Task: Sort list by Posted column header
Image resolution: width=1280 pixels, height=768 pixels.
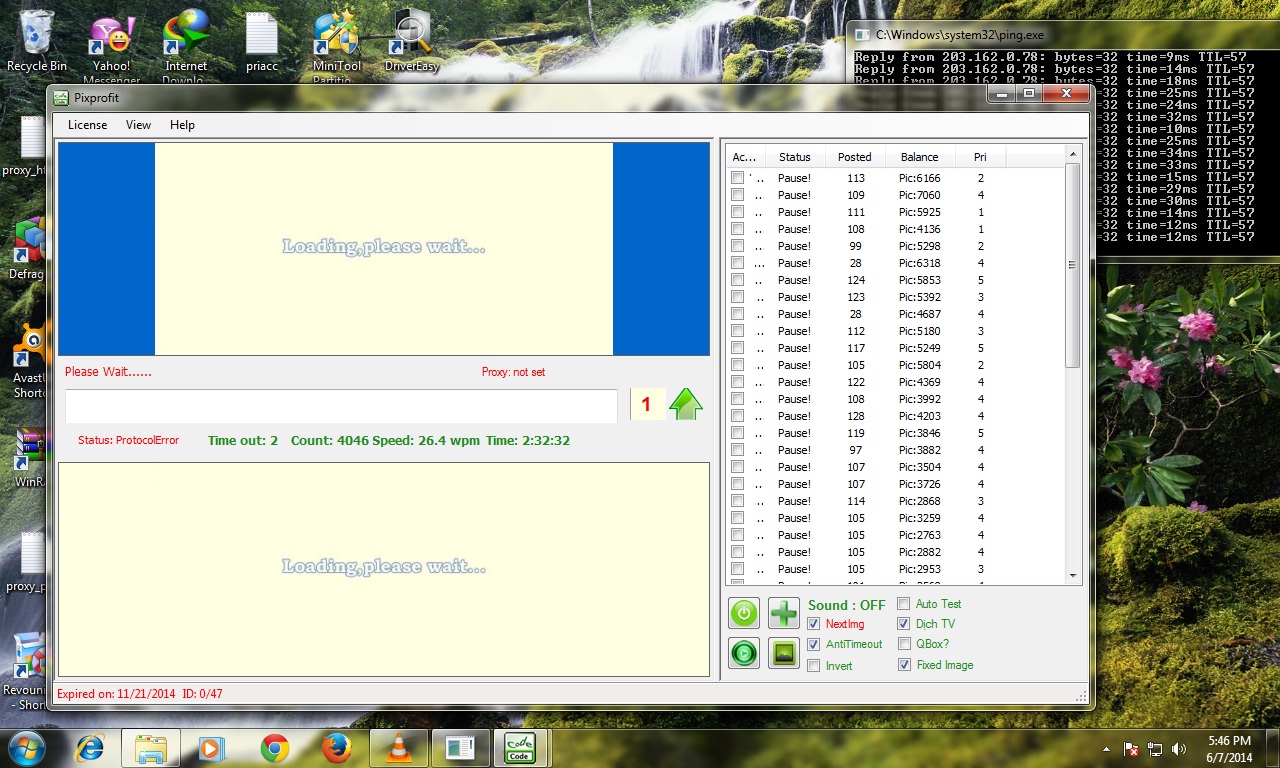Action: coord(854,157)
